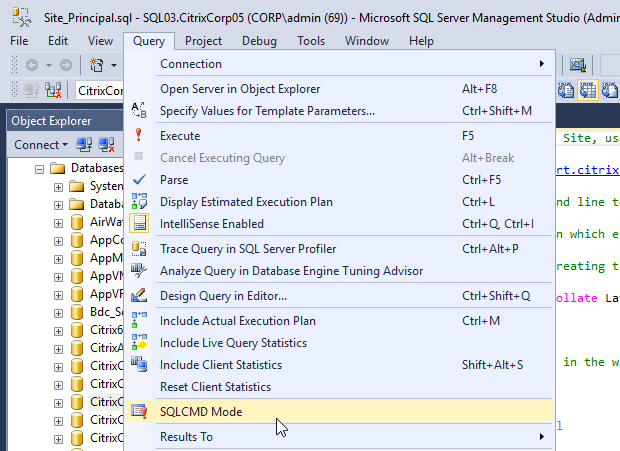Click the Results to File toolbar icon

(610, 90)
